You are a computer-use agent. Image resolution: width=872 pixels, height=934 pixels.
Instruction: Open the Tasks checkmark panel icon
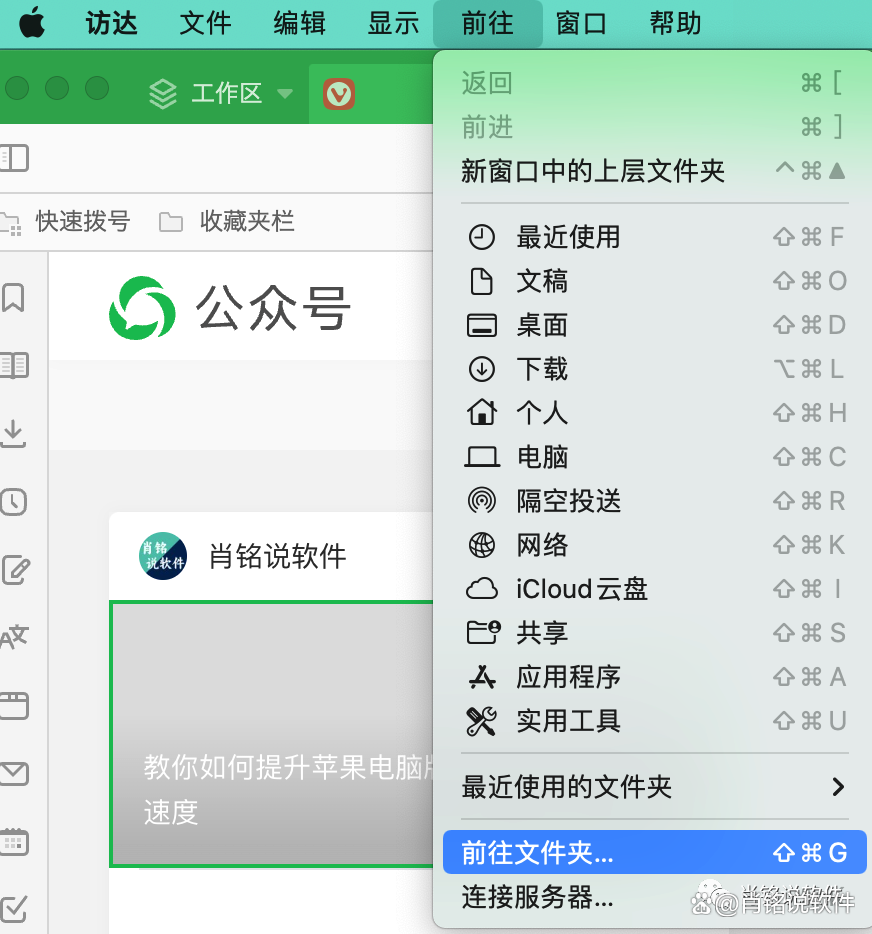click(x=13, y=908)
